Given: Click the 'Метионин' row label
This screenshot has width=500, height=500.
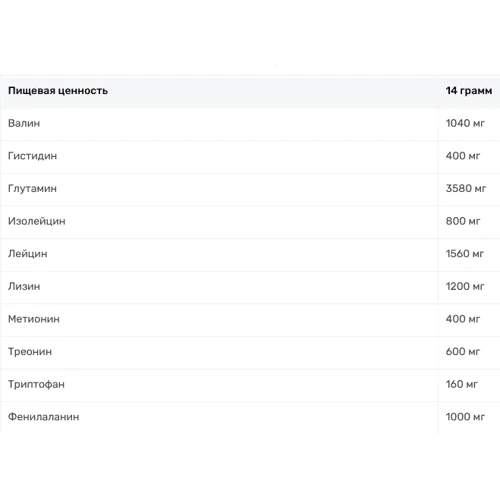Looking at the screenshot, I should click(x=34, y=319).
